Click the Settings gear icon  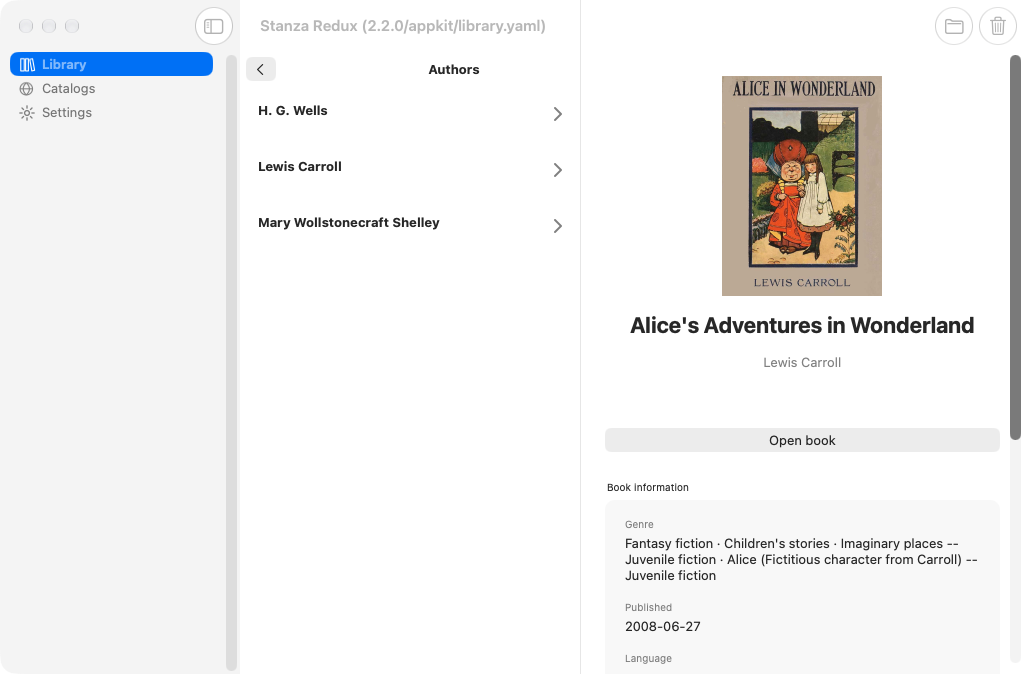27,113
